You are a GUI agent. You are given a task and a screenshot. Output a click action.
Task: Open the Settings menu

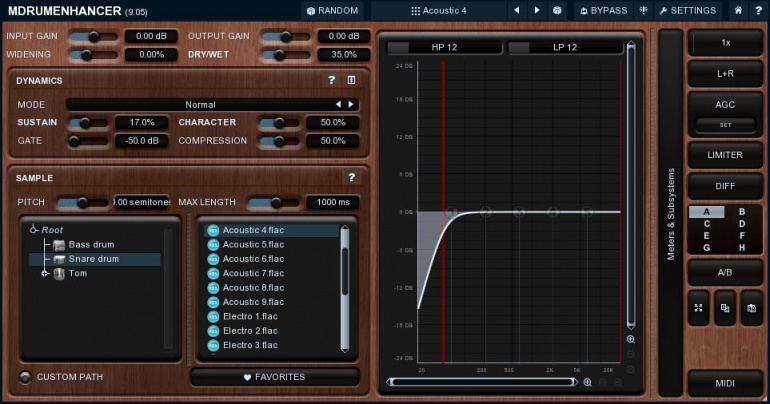pos(687,11)
